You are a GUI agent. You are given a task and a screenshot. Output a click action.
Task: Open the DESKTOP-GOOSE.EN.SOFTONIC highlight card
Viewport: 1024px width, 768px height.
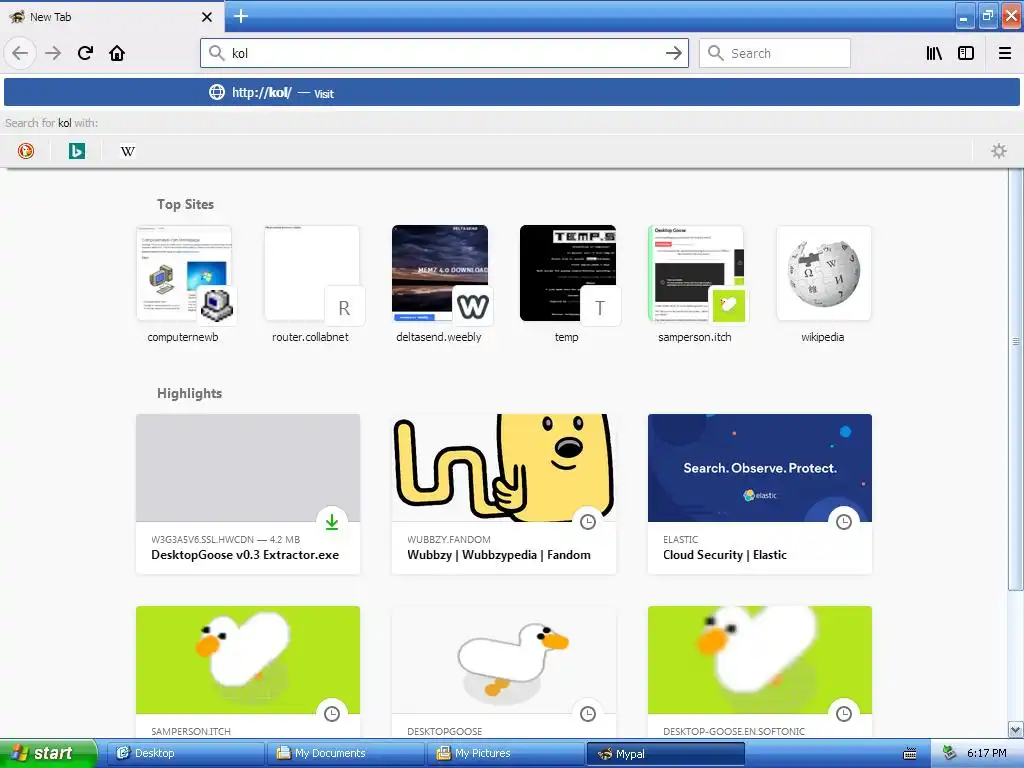click(x=760, y=672)
